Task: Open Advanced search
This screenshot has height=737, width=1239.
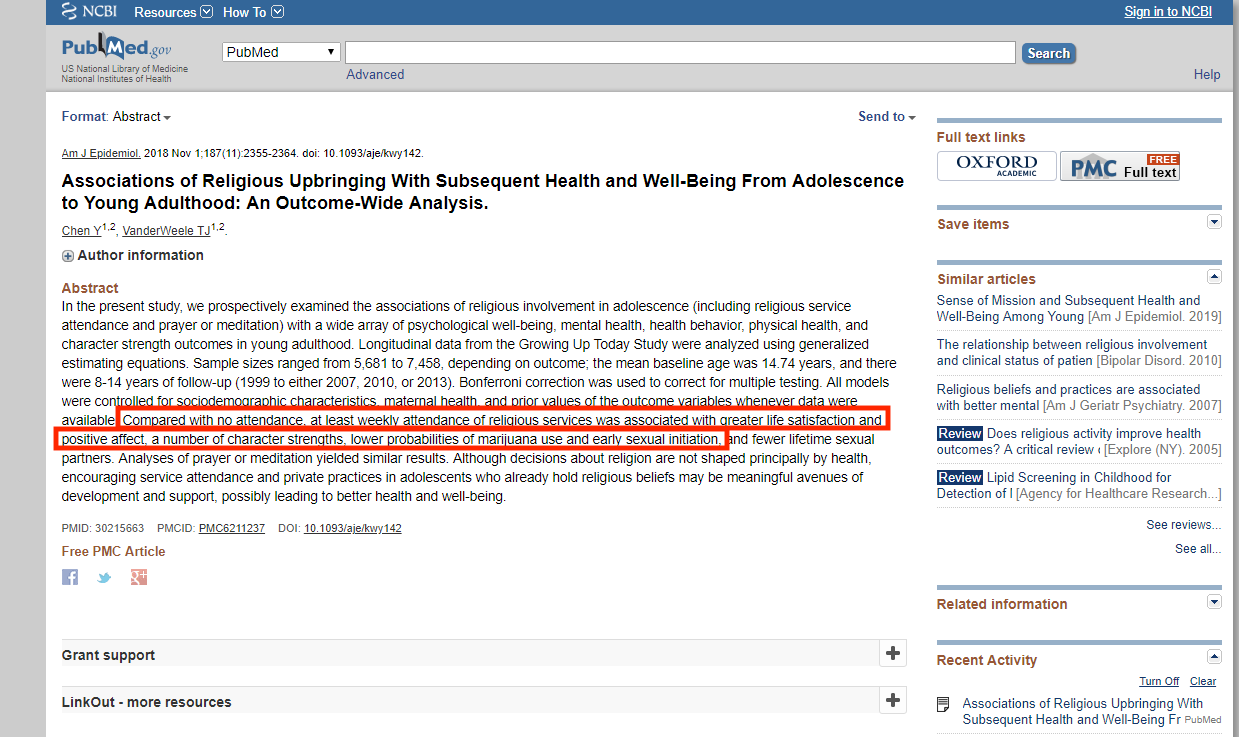Action: [x=375, y=74]
